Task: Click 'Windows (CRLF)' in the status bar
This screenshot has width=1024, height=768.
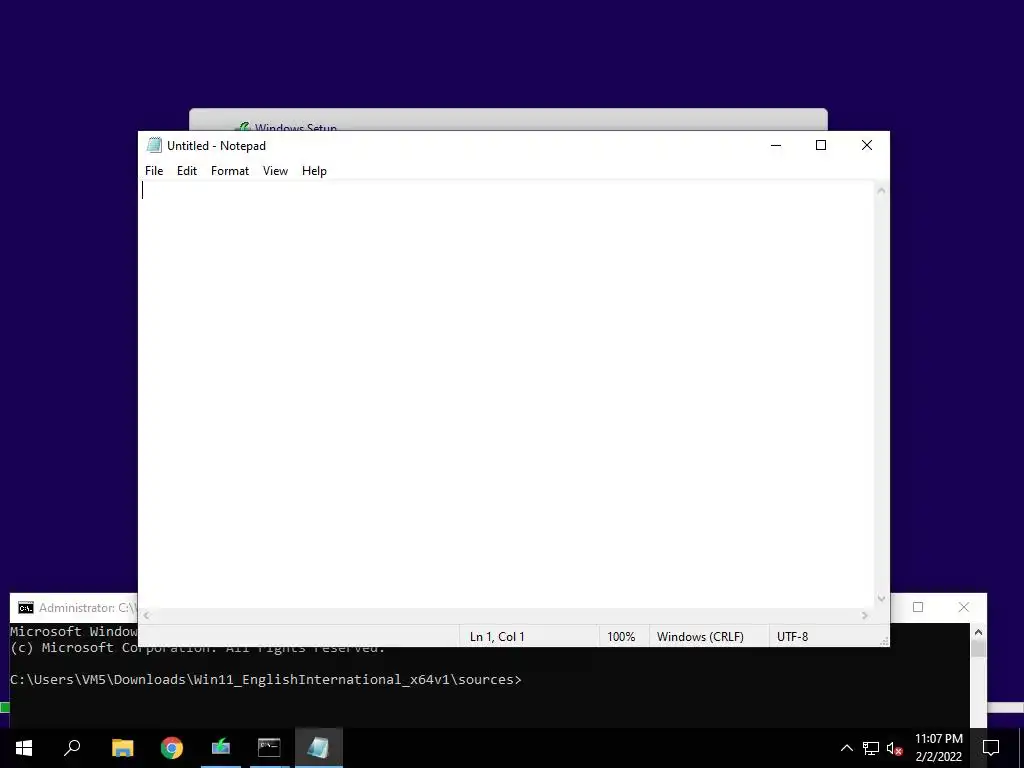Action: pyautogui.click(x=700, y=637)
